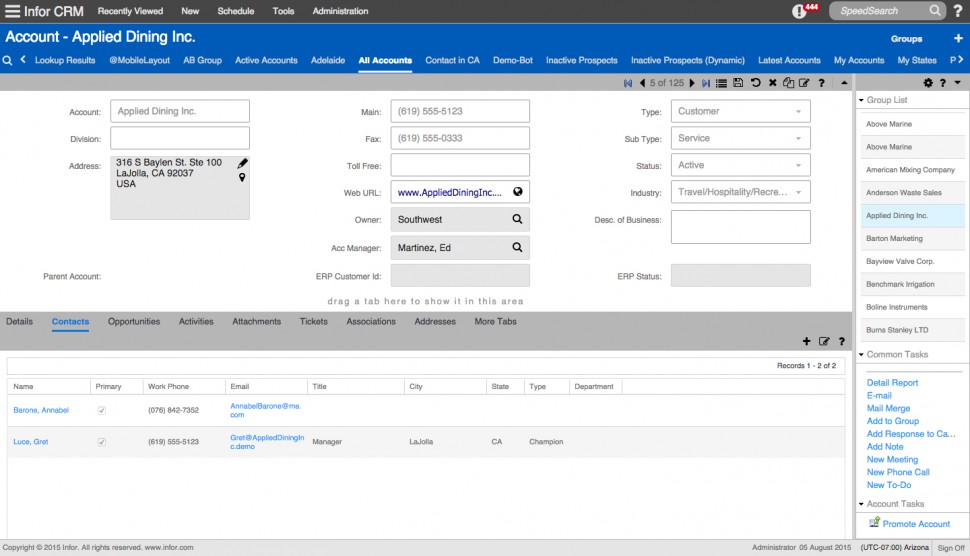Screen dimensions: 970x556
Task: Click the Toll Free input field
Action: coord(460,165)
